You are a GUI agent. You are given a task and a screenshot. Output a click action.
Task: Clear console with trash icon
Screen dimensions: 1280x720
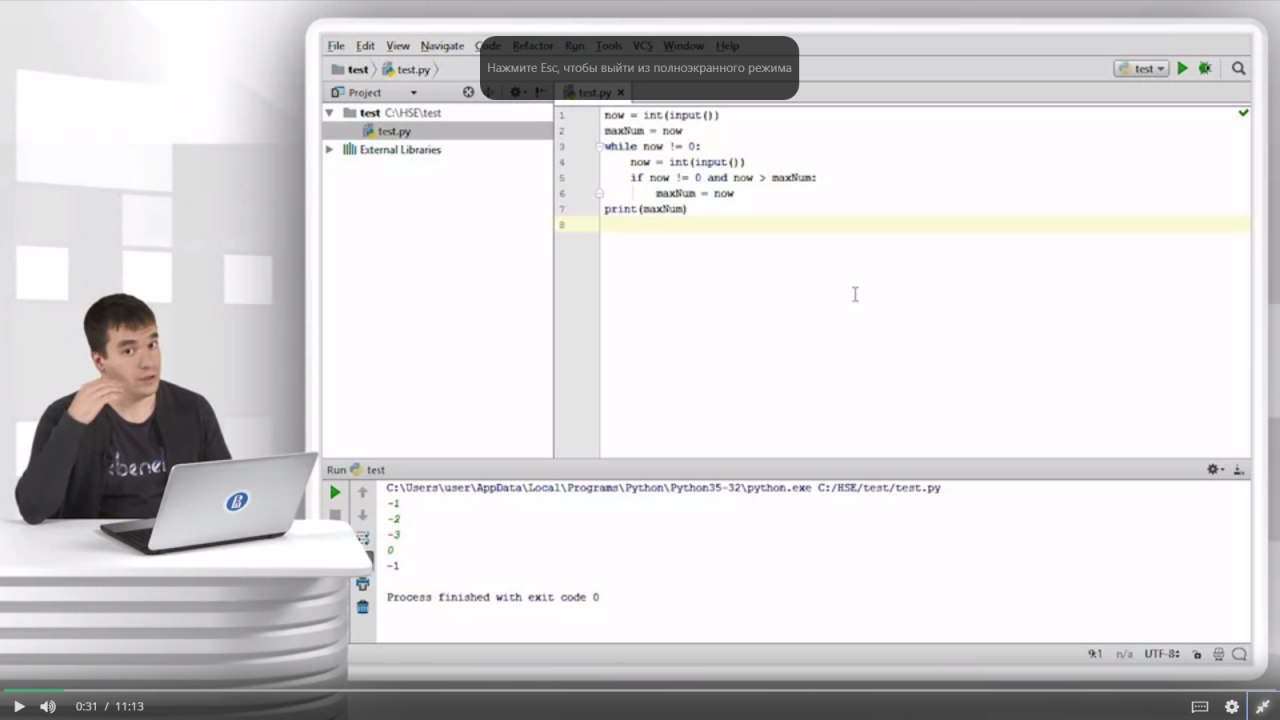tap(362, 607)
